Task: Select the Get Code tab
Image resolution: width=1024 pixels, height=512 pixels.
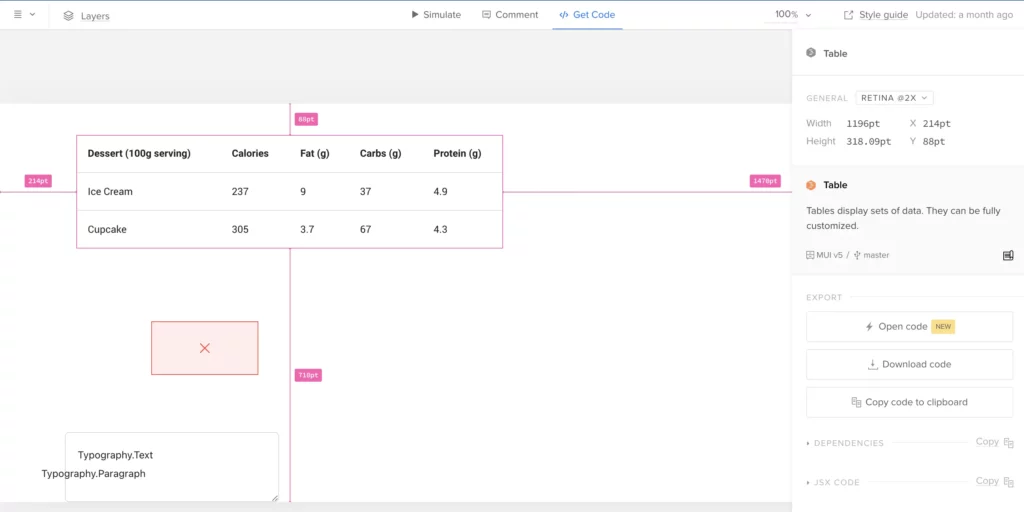Action: tap(587, 15)
